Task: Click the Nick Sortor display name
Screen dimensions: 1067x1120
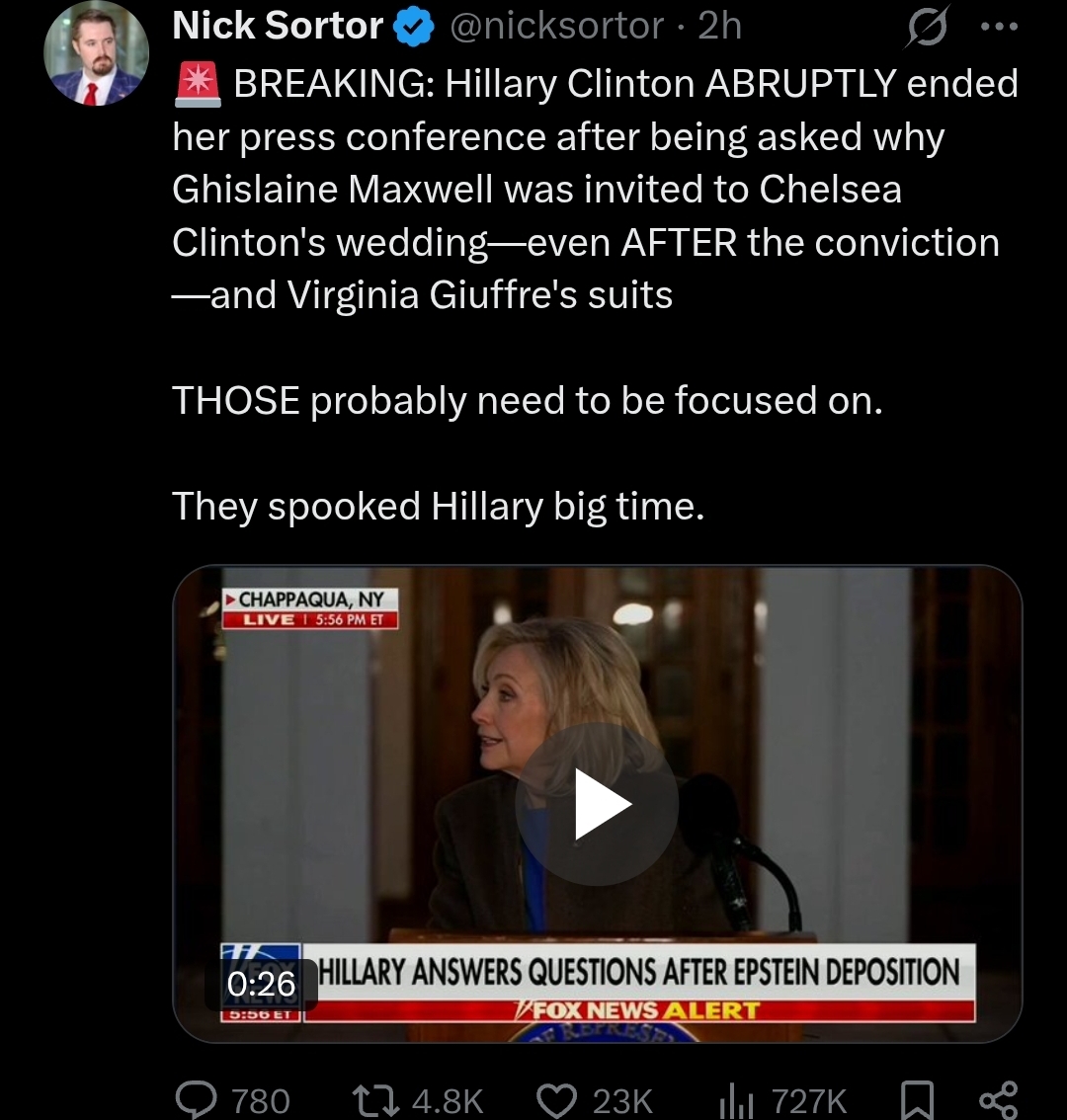Action: [x=278, y=26]
